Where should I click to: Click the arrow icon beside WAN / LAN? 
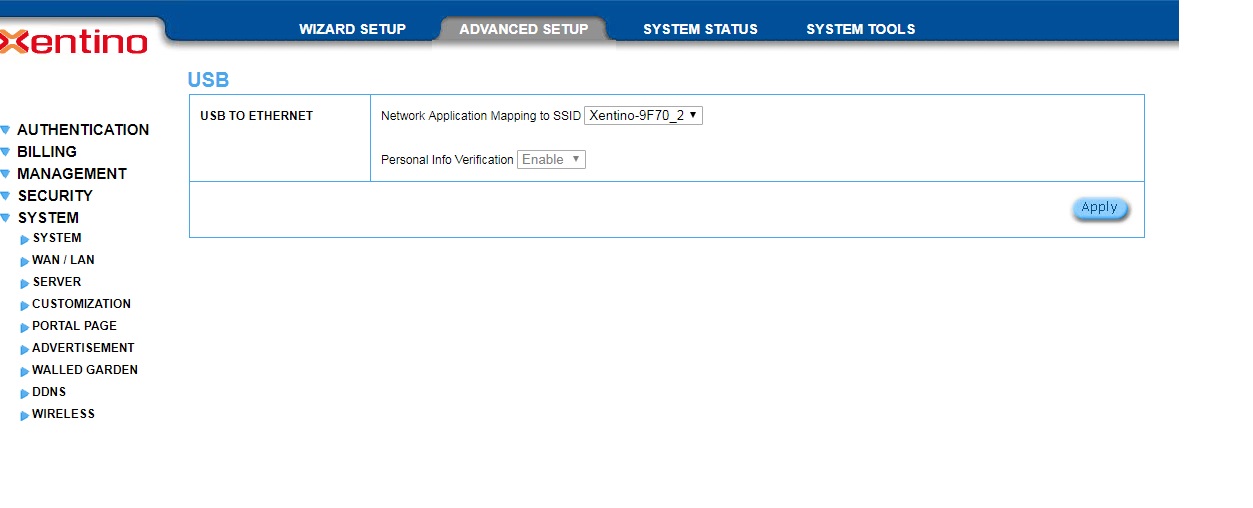coord(25,261)
